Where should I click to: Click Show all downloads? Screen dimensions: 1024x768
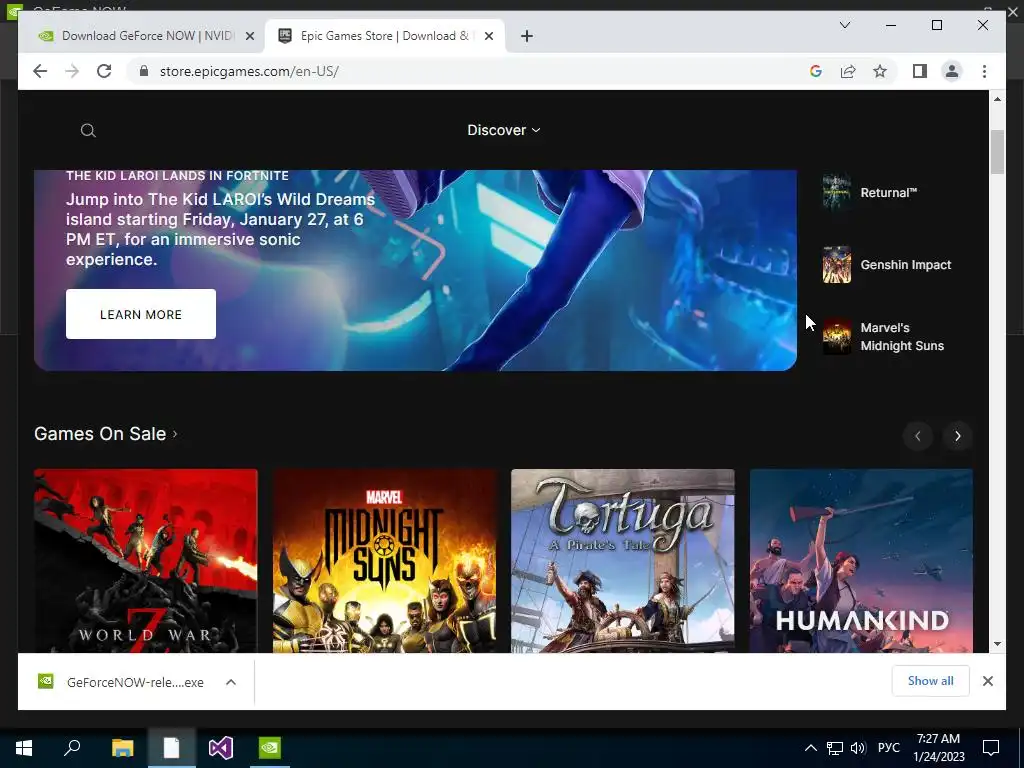[931, 681]
